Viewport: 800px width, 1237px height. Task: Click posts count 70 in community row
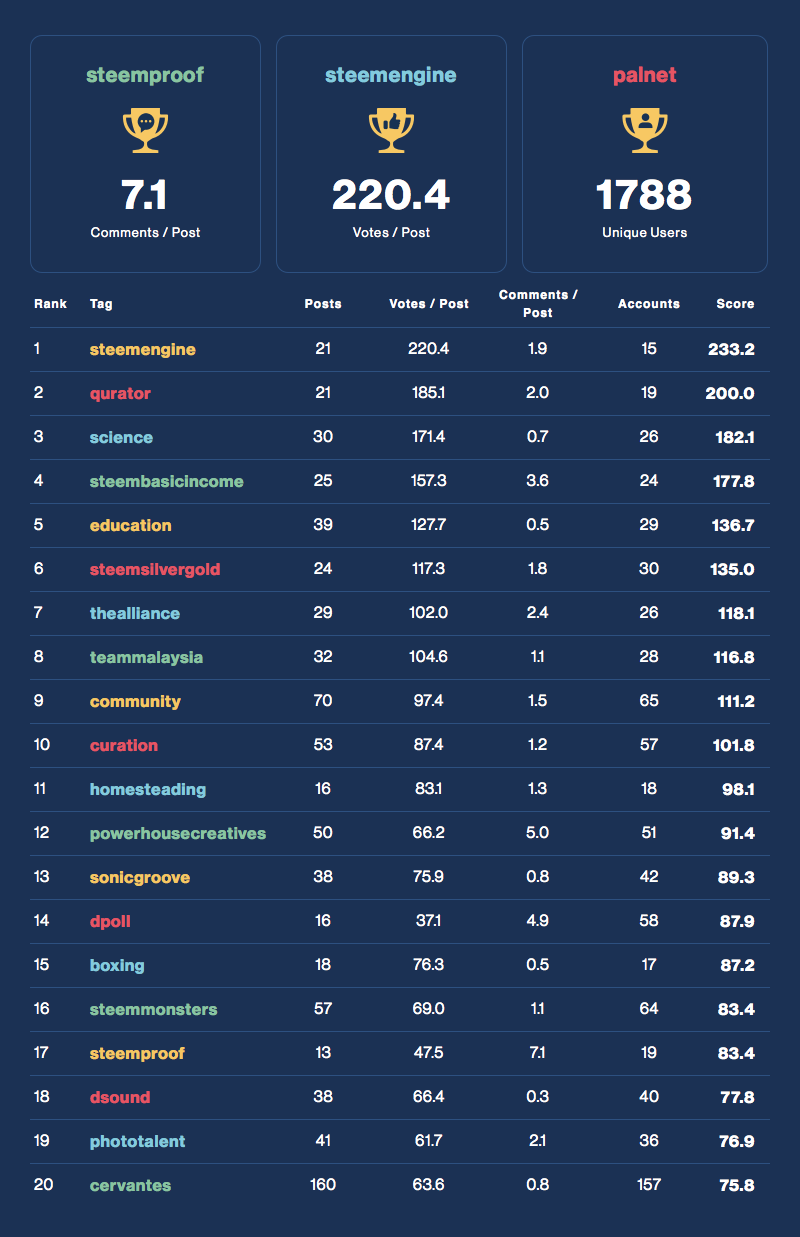(x=323, y=701)
